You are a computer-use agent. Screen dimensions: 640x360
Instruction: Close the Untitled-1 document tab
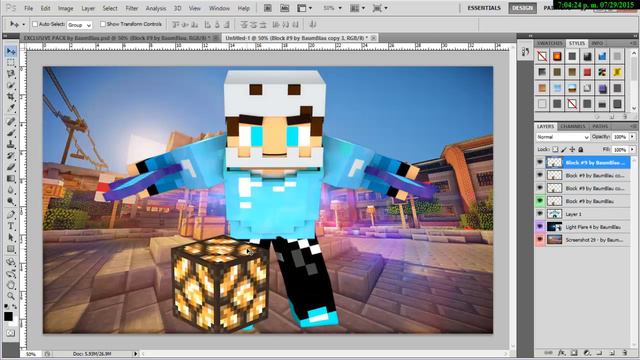pyautogui.click(x=373, y=38)
